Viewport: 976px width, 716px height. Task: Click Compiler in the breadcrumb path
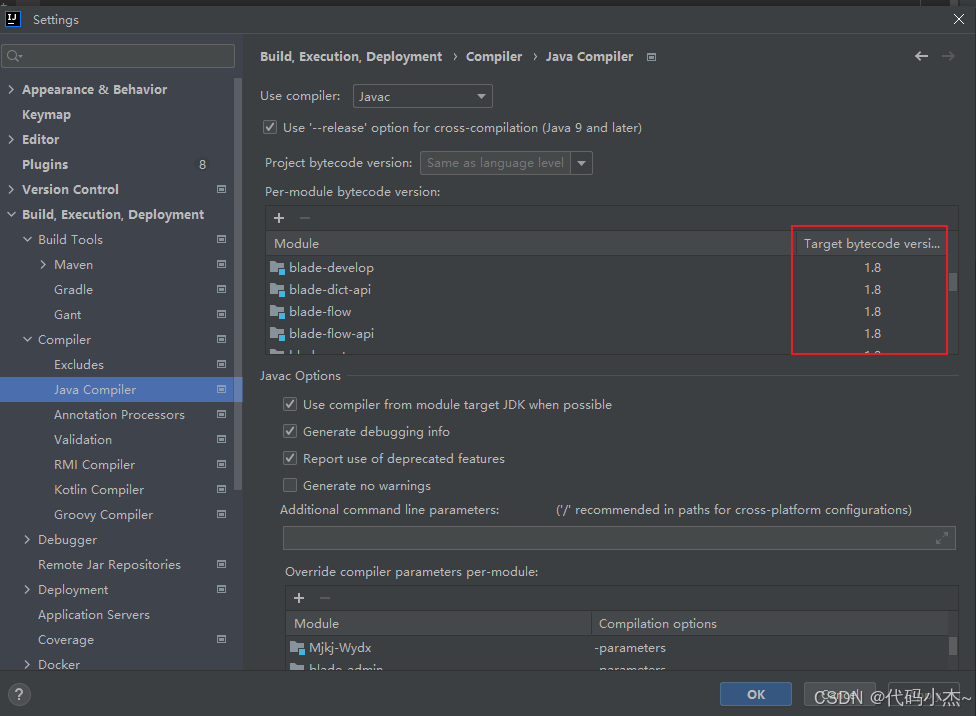(494, 57)
